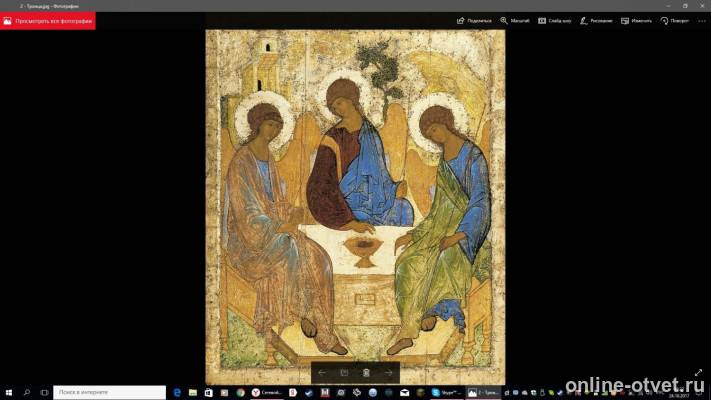The height and width of the screenshot is (400, 711).
Task: Open the Mail envelope taskbar icon
Action: (x=404, y=392)
